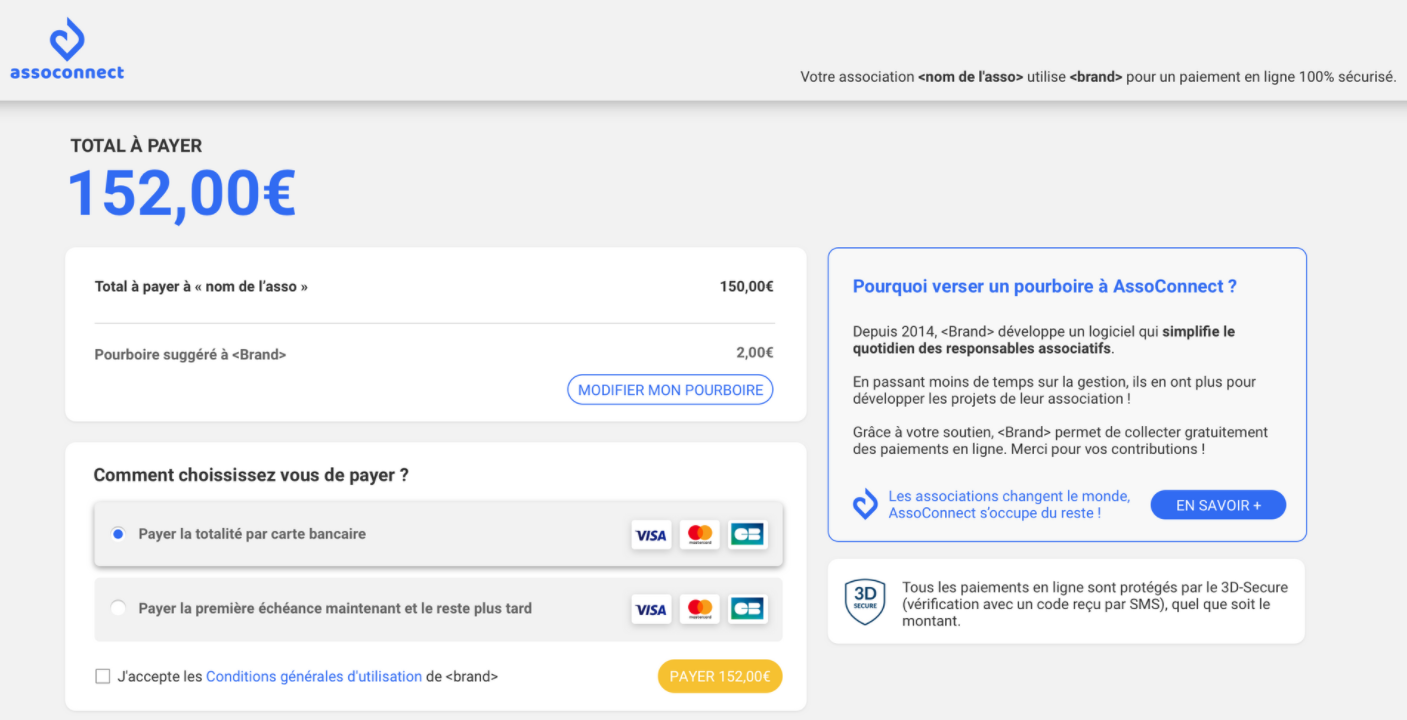Click Visa icon in installment payment row
Viewport: 1407px width, 720px height.
651,608
